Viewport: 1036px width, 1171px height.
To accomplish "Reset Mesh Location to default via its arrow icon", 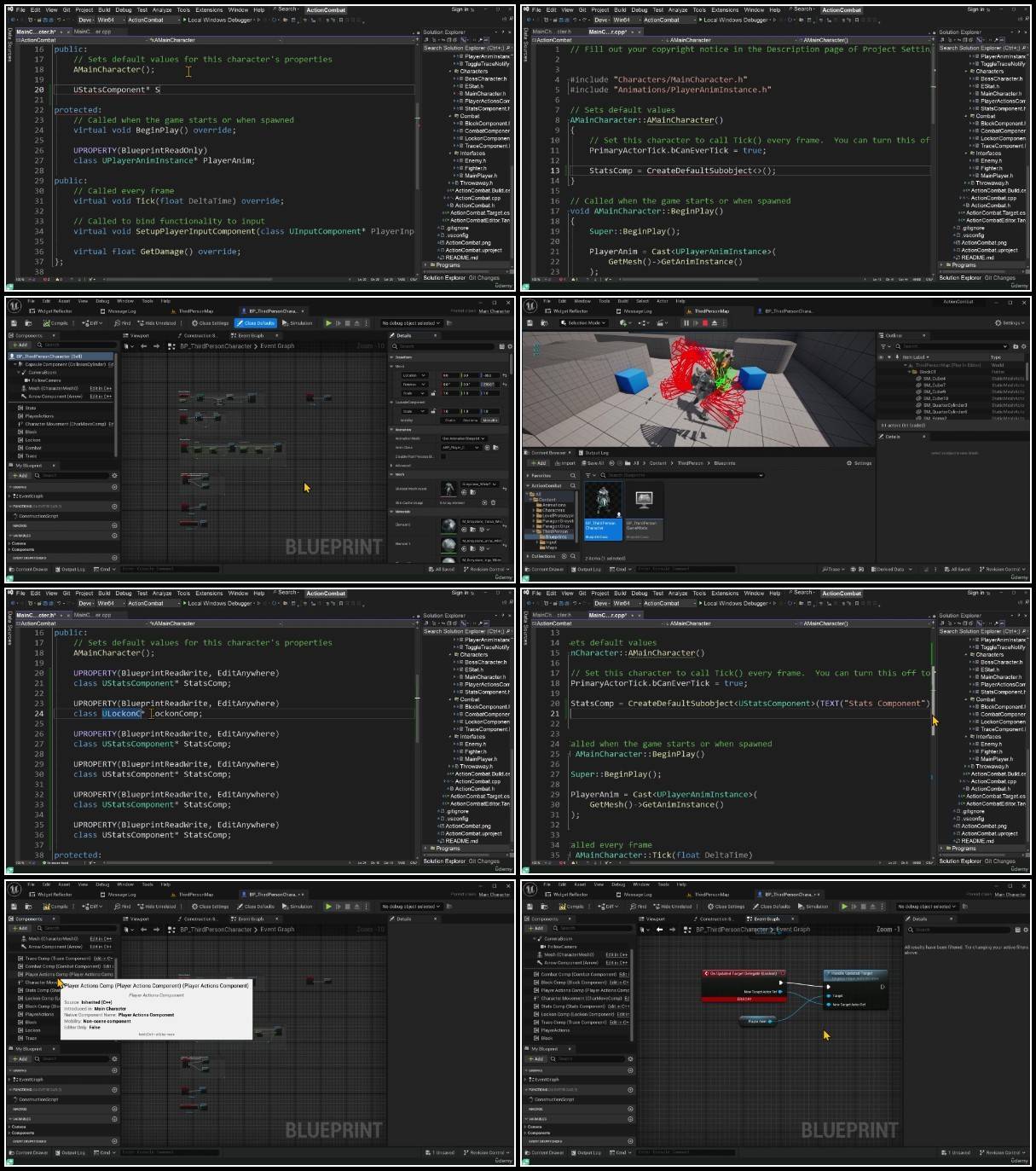I will pos(506,375).
